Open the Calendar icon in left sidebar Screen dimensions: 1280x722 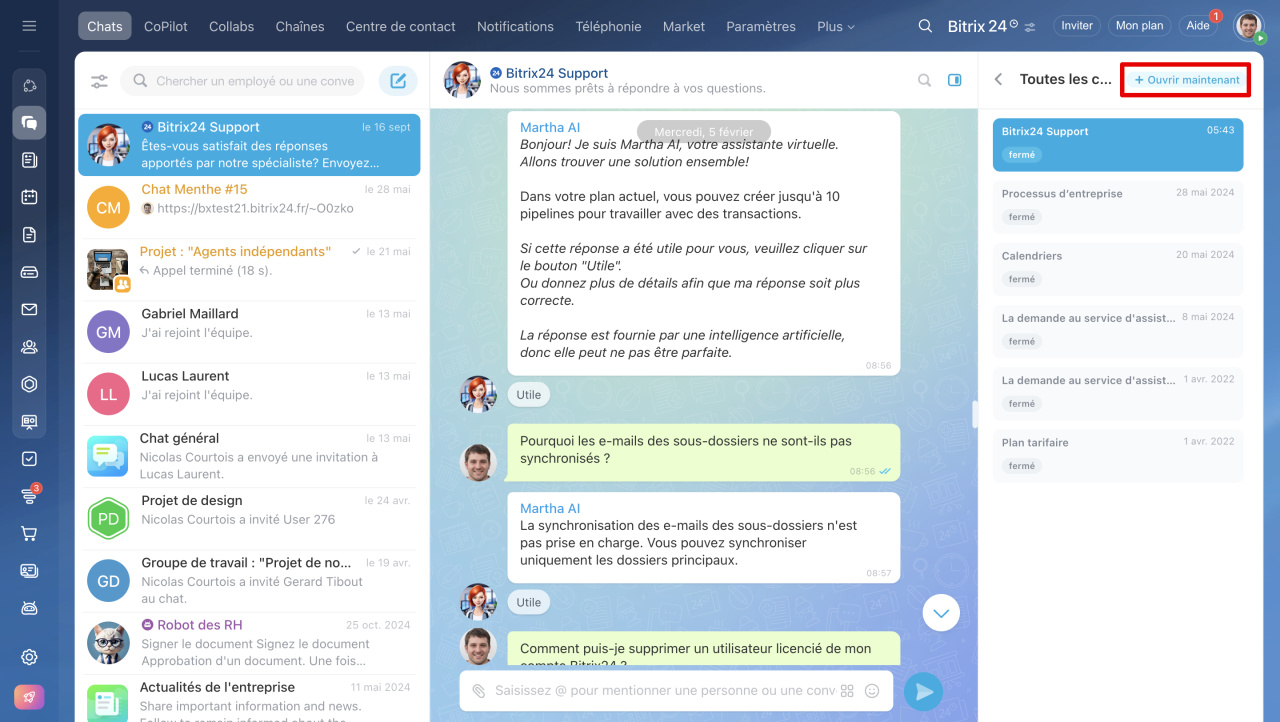pos(29,197)
